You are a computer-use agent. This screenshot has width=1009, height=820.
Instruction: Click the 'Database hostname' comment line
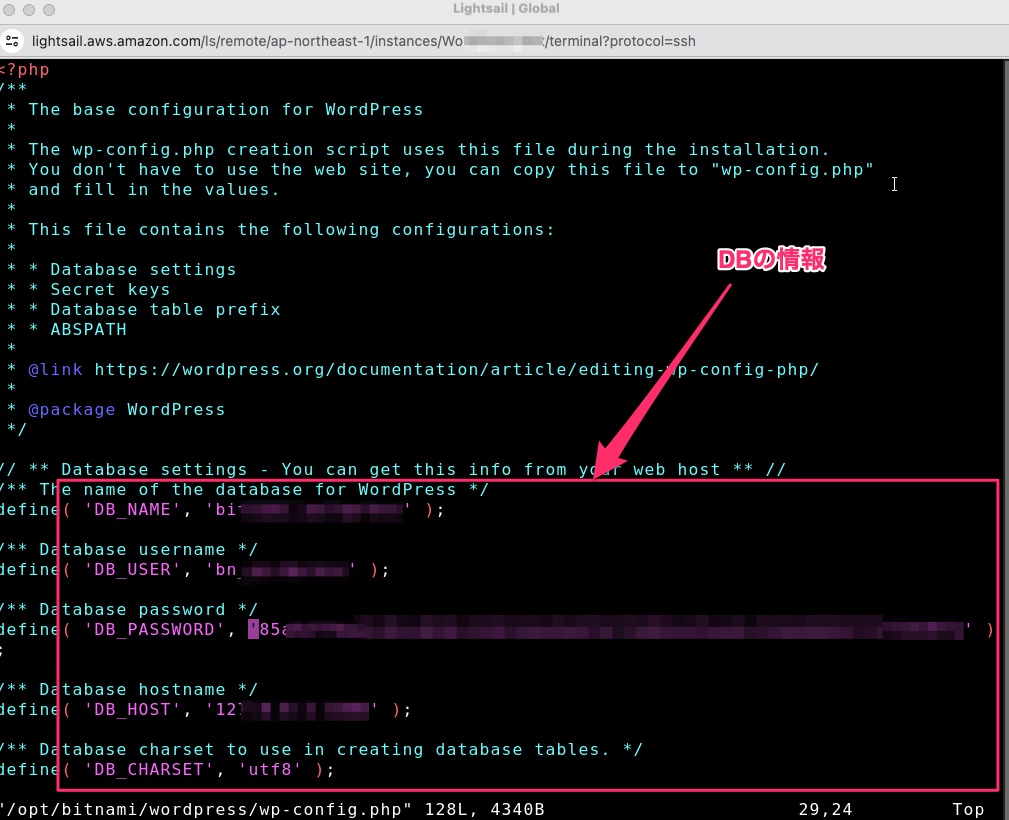[129, 689]
